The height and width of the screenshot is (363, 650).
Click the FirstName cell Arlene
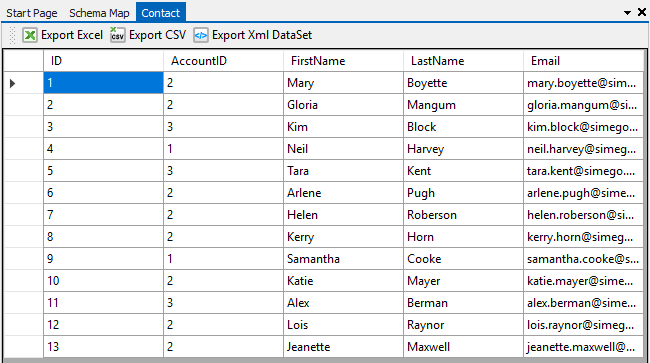pyautogui.click(x=343, y=193)
